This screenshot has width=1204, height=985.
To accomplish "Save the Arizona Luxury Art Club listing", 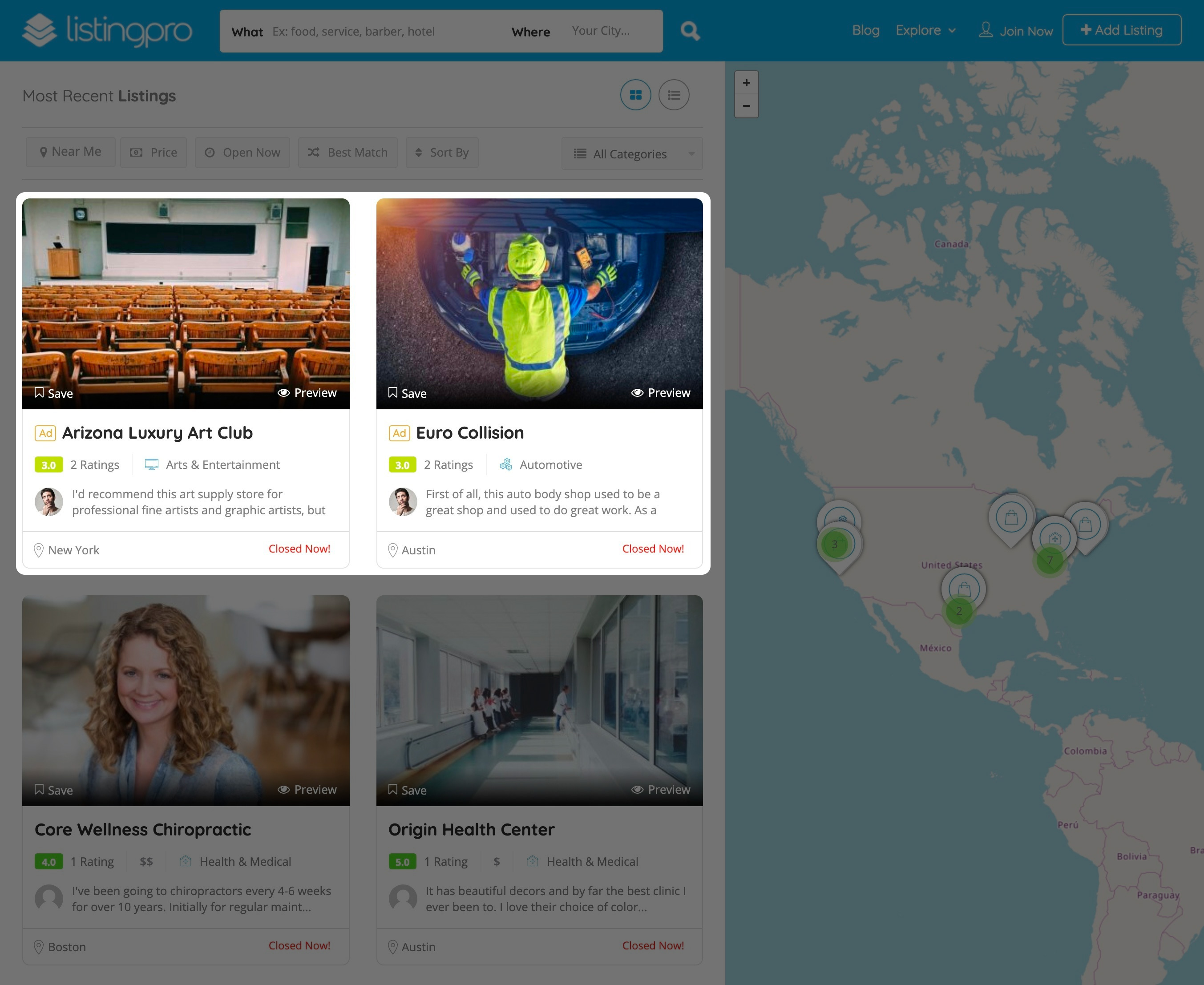I will pyautogui.click(x=54, y=393).
